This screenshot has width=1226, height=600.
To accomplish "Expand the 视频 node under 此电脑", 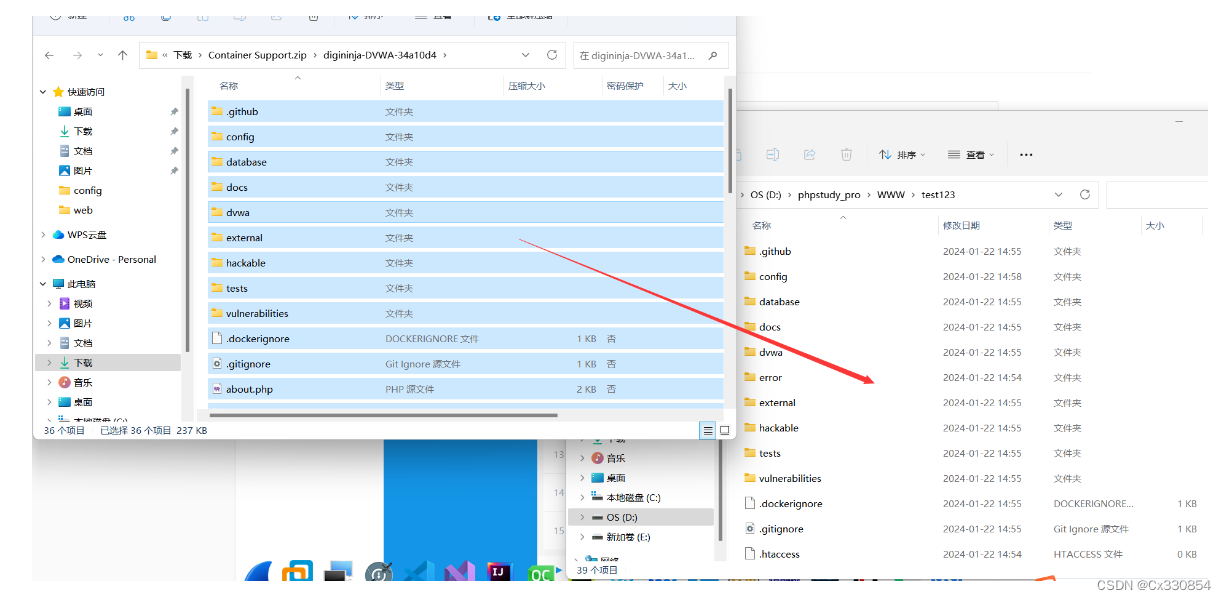I will coord(50,304).
